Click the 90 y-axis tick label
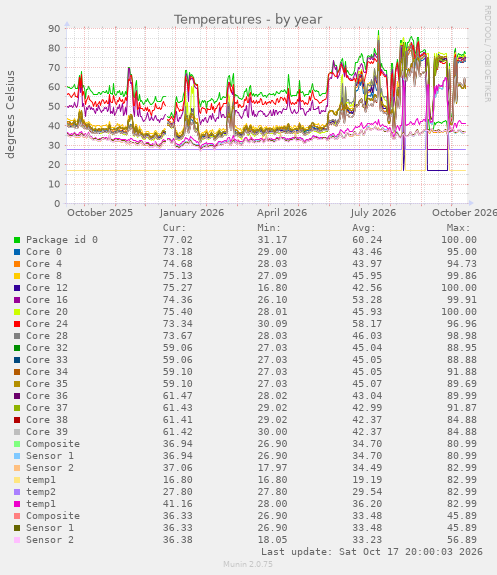This screenshot has height=575, width=497. (54, 28)
